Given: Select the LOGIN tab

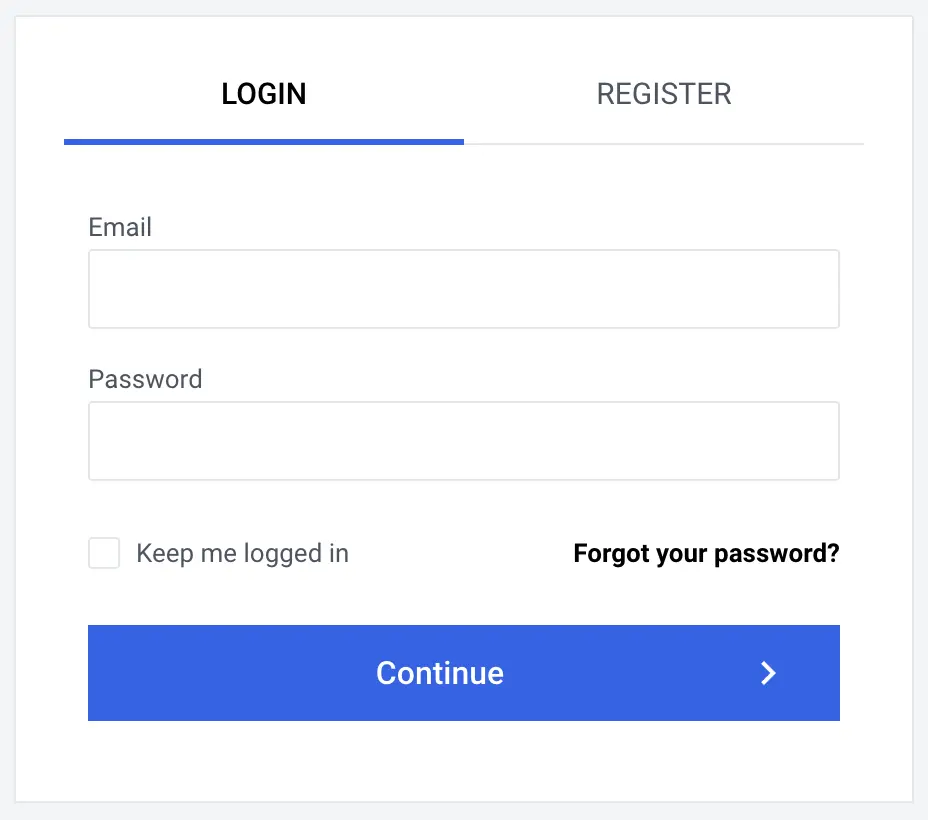Looking at the screenshot, I should pos(264,94).
